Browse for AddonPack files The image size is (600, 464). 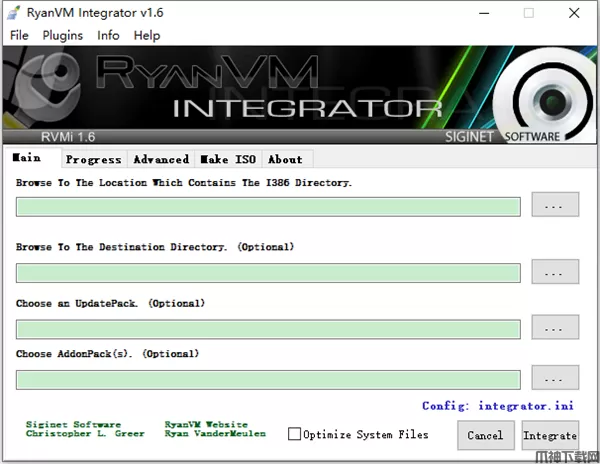click(555, 378)
